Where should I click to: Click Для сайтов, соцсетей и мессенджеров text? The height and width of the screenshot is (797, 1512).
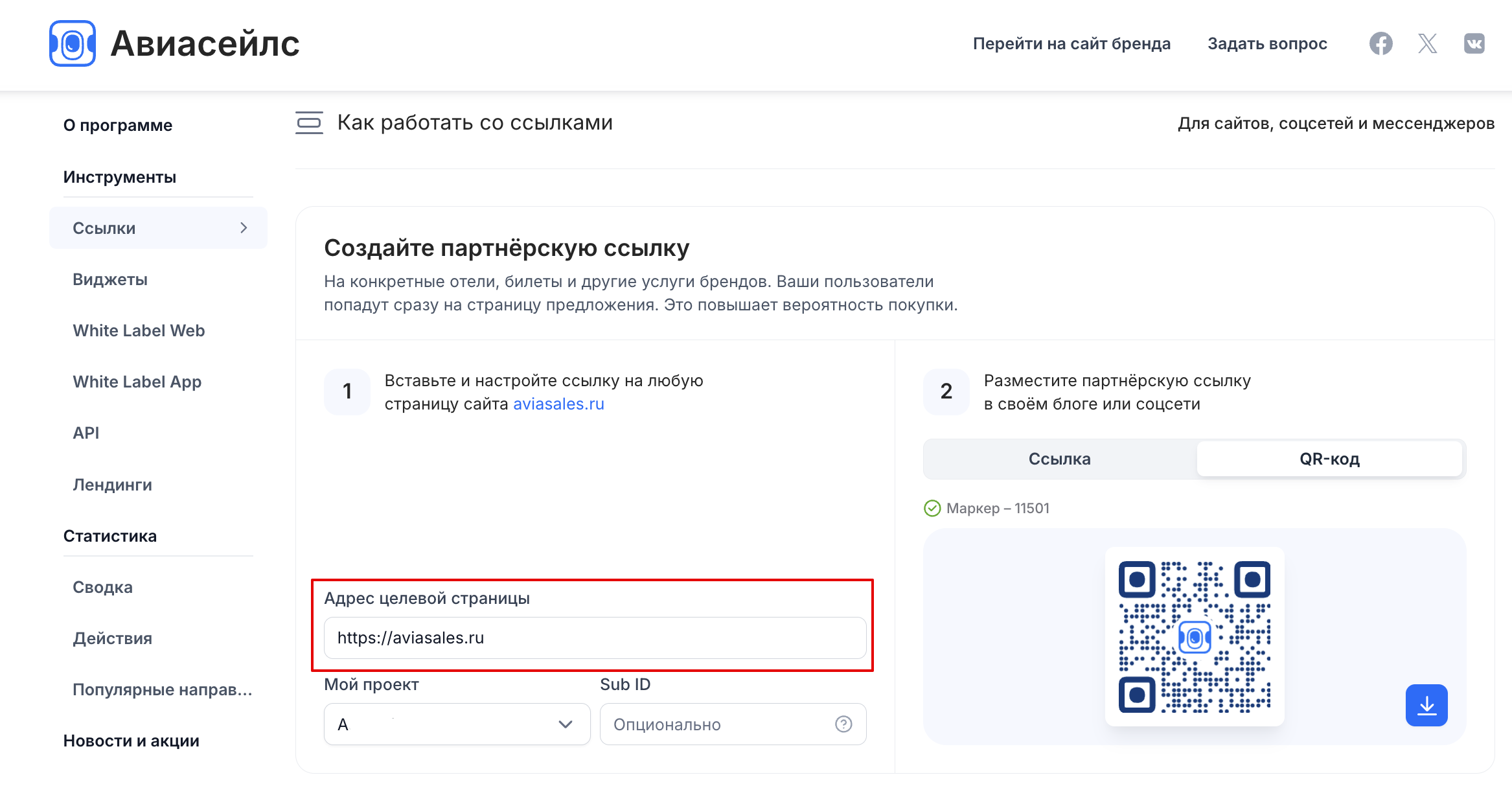point(1336,123)
